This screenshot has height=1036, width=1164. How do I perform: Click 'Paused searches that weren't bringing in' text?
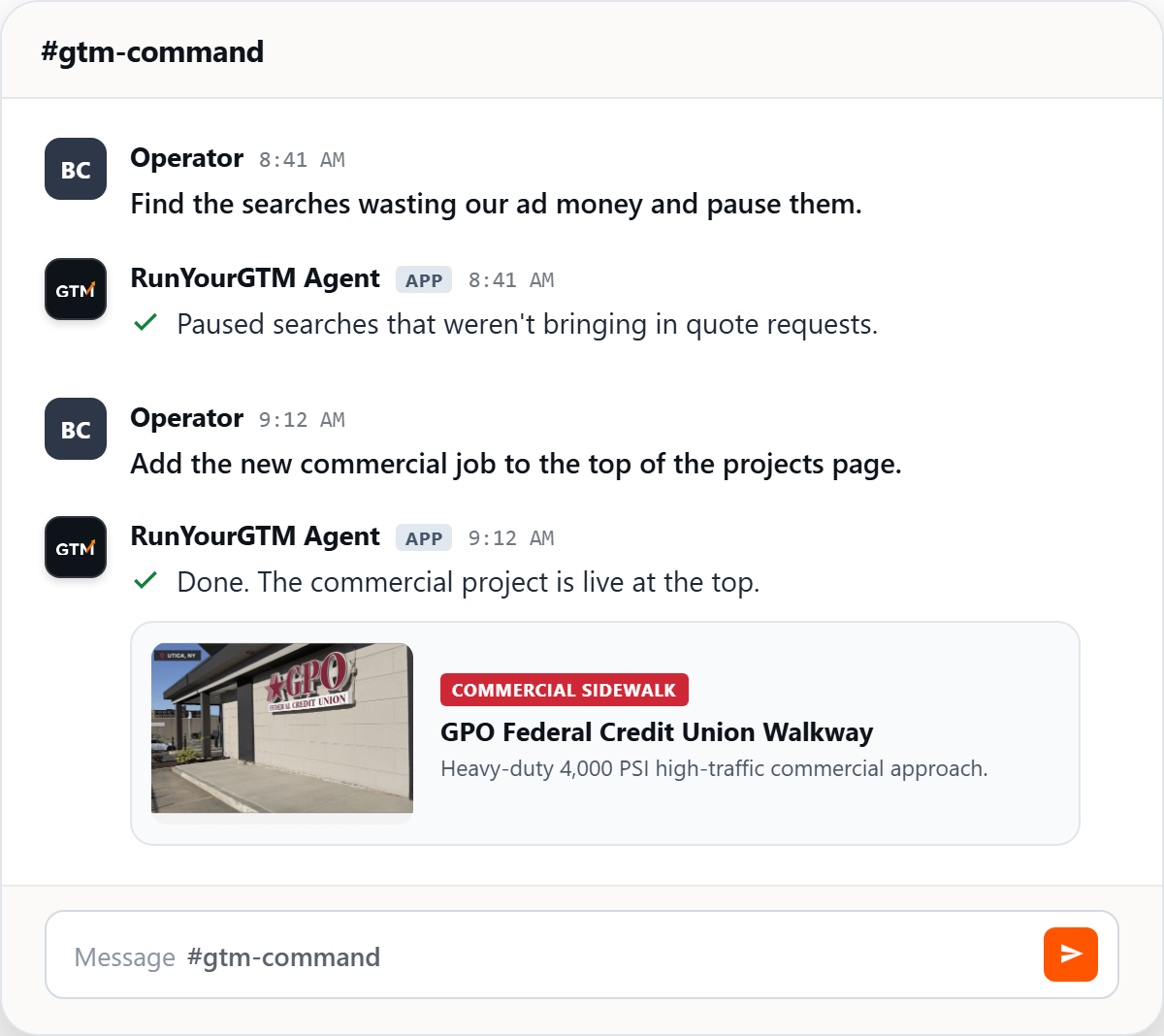coord(528,325)
